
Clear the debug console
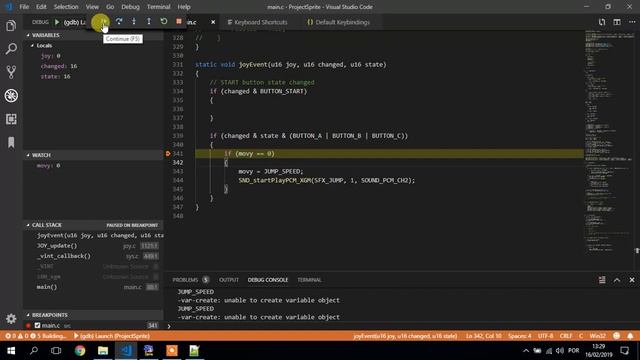point(602,280)
